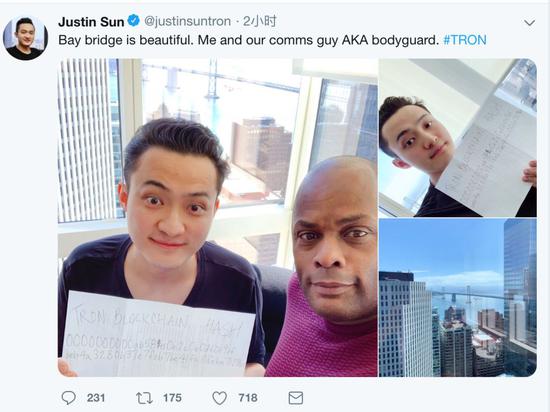
Task: Like the tweet with the heart icon
Action: tap(220, 398)
